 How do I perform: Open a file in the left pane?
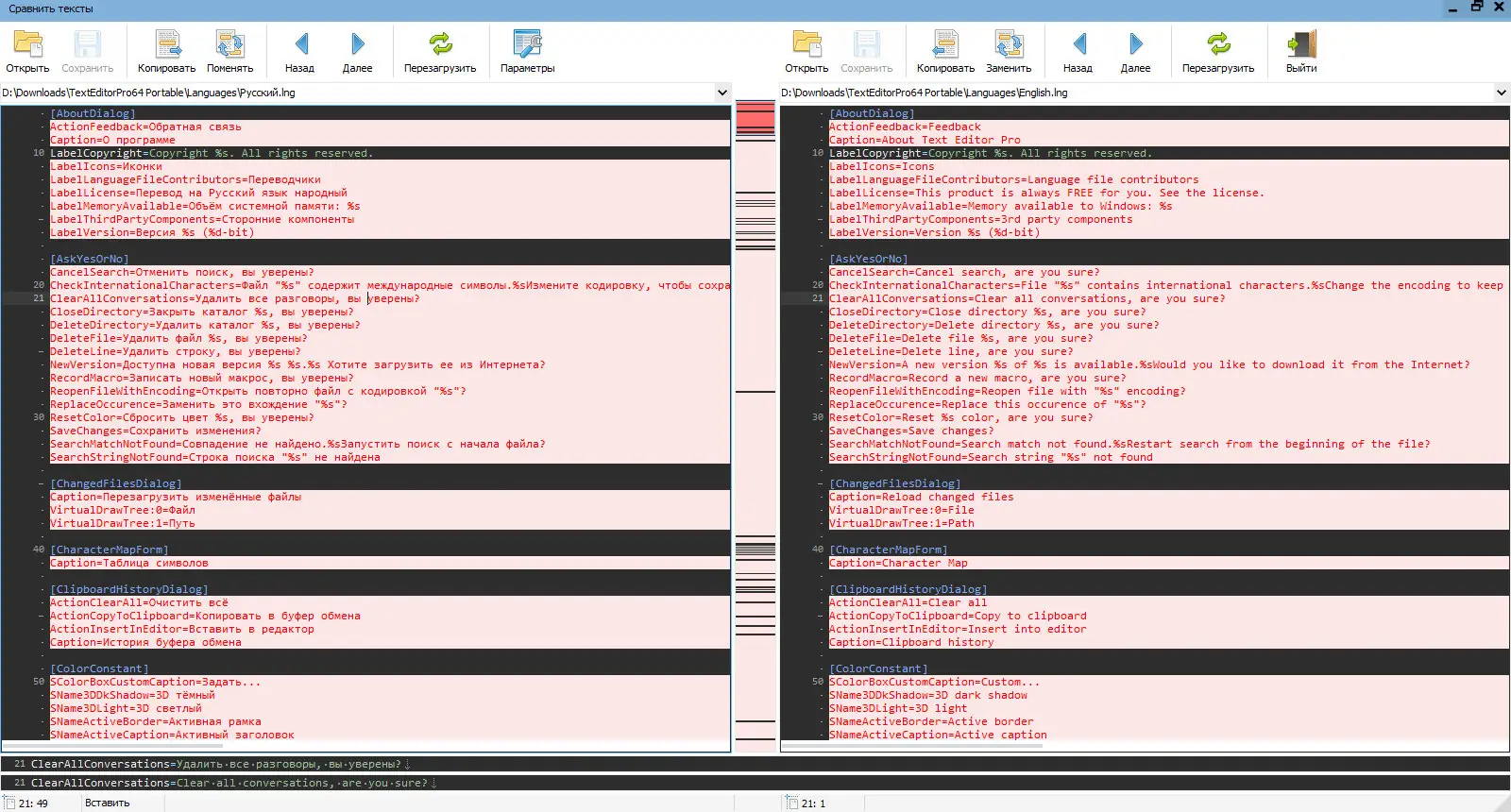pos(27,51)
